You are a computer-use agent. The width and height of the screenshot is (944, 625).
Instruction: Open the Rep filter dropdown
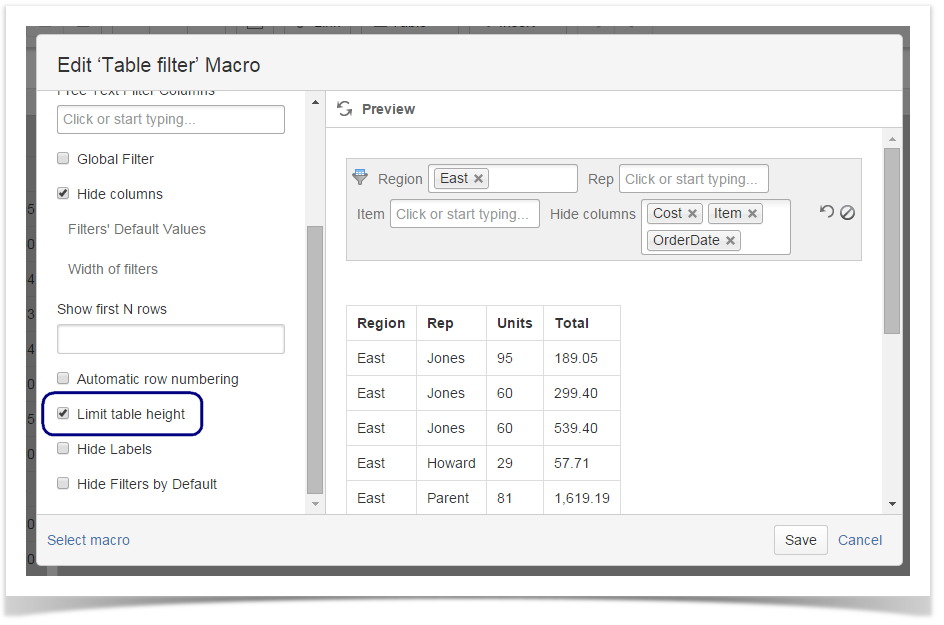click(693, 179)
